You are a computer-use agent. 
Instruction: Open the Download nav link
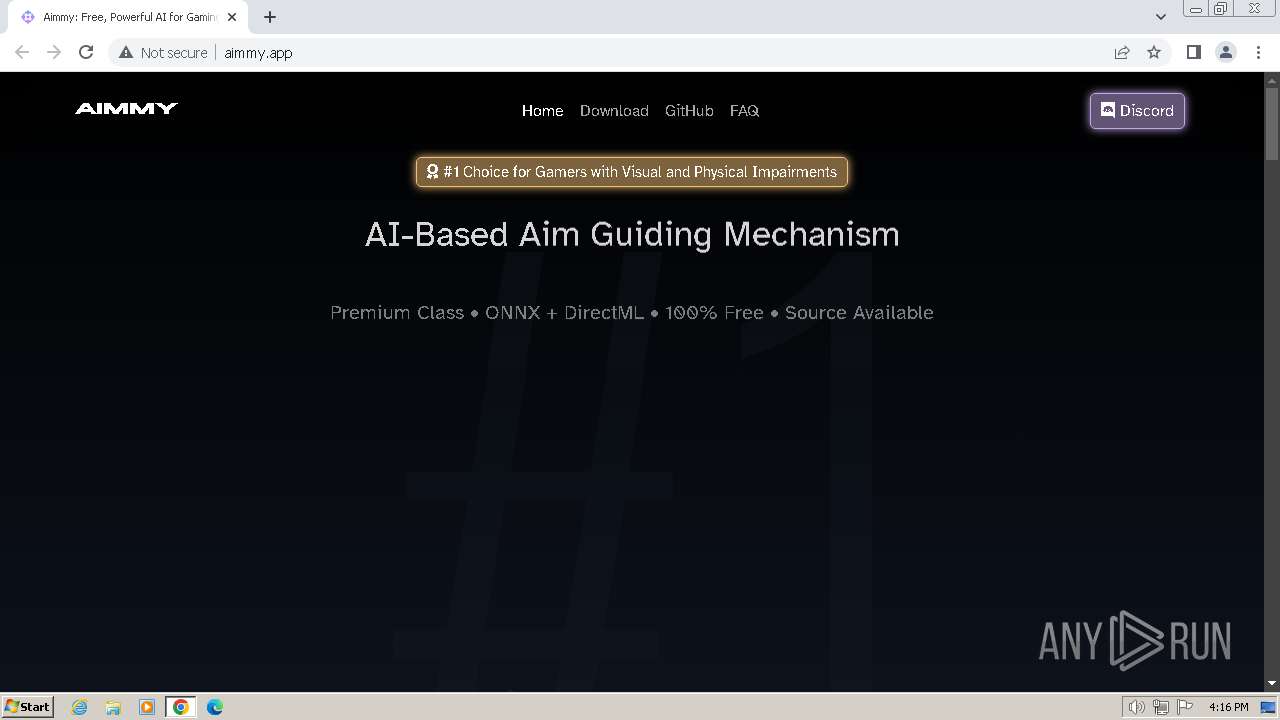pyautogui.click(x=614, y=111)
